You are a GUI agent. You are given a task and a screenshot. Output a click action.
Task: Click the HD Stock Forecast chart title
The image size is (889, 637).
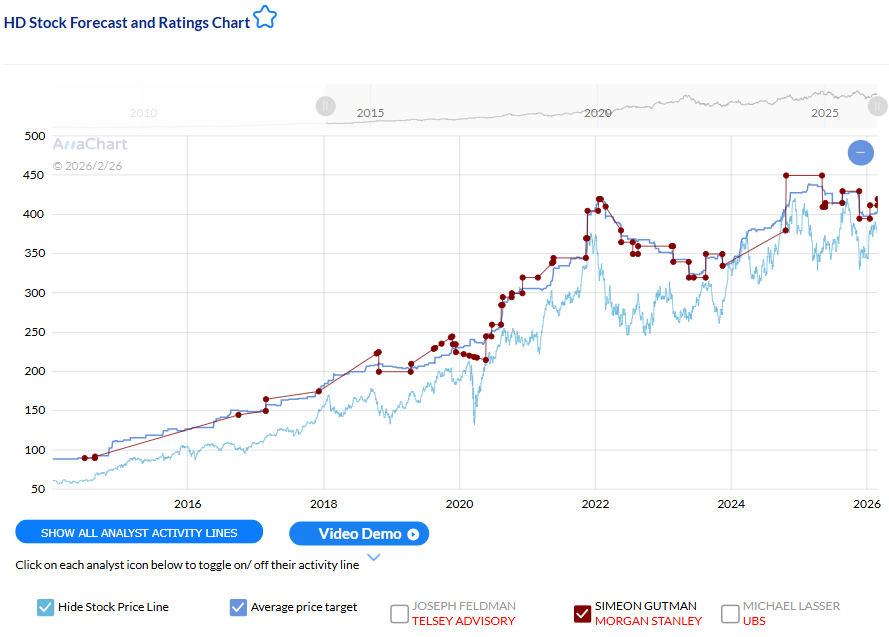click(x=127, y=21)
